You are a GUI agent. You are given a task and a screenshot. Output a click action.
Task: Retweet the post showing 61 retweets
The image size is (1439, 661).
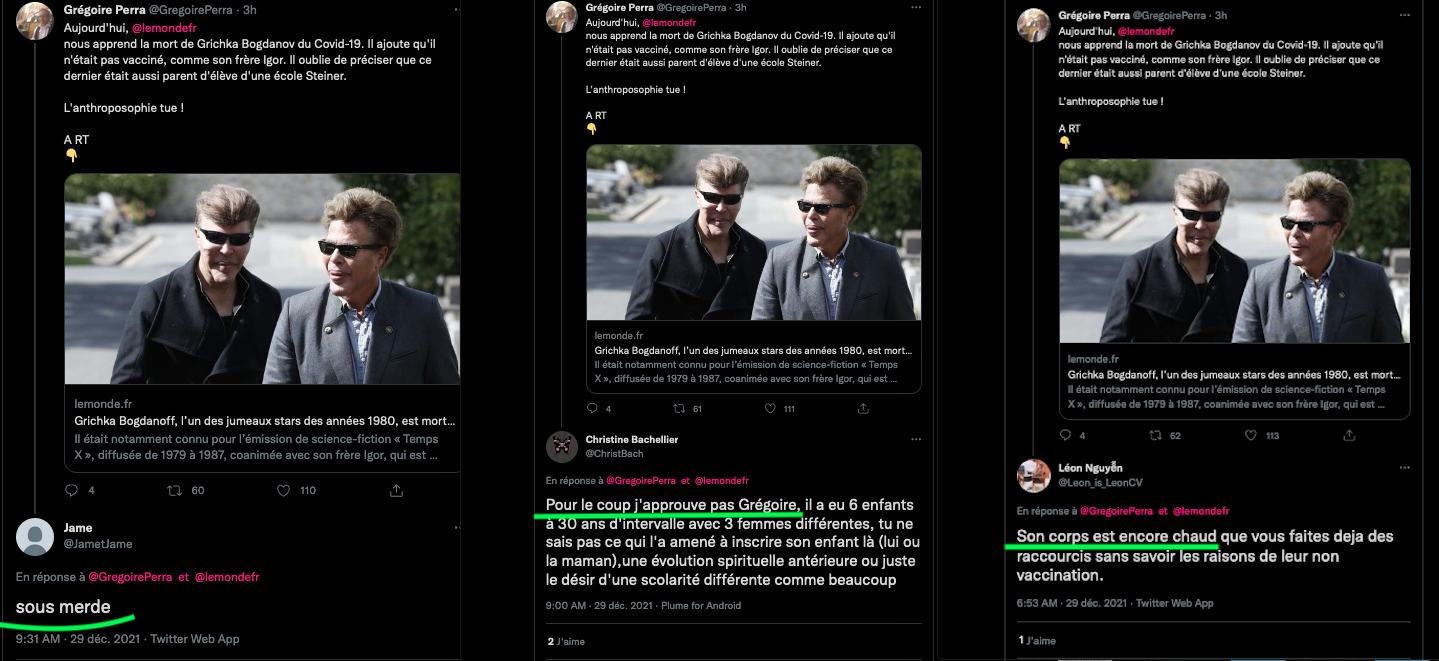(x=679, y=408)
